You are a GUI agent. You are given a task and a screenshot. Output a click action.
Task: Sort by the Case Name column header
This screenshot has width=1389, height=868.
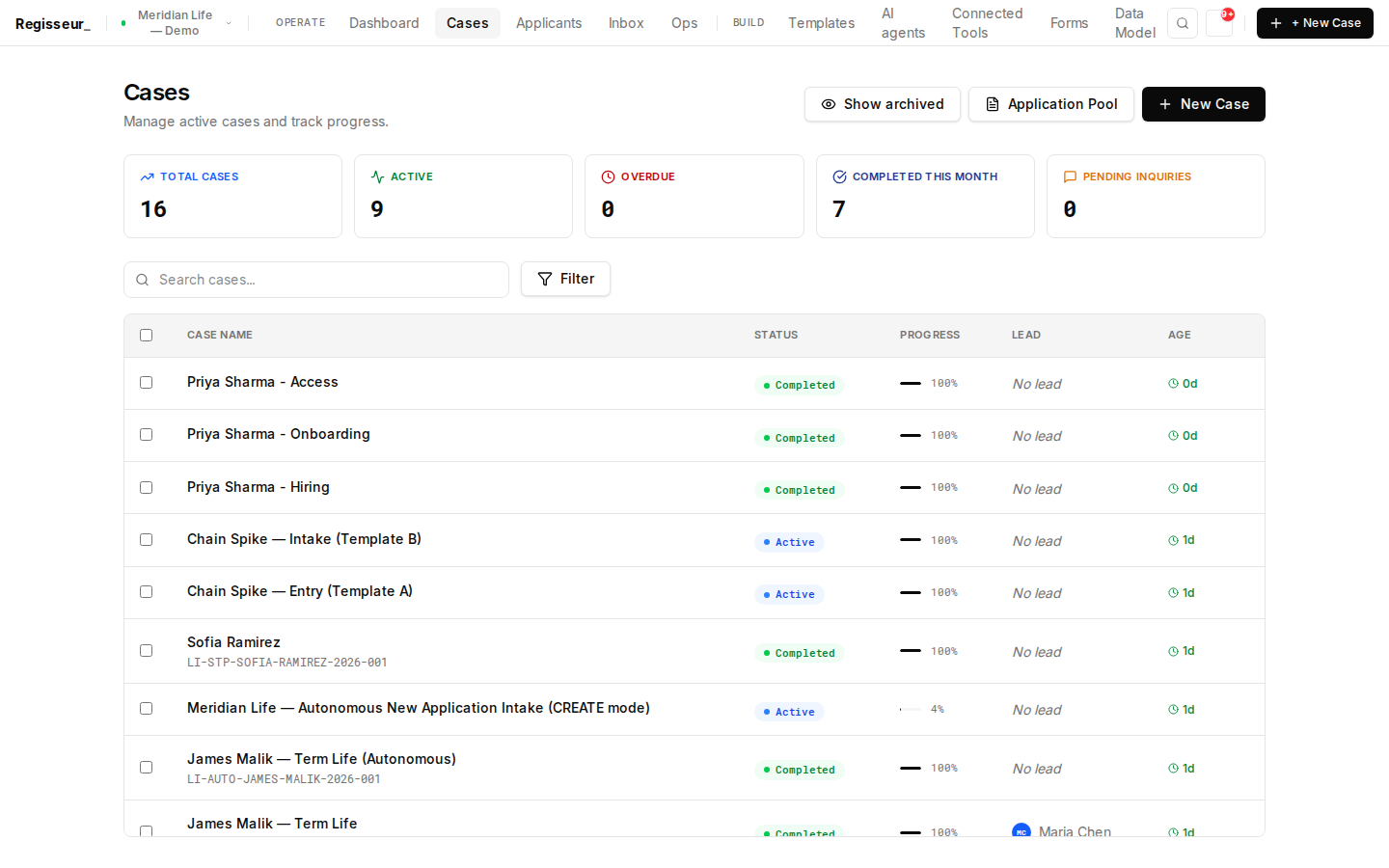pos(220,335)
